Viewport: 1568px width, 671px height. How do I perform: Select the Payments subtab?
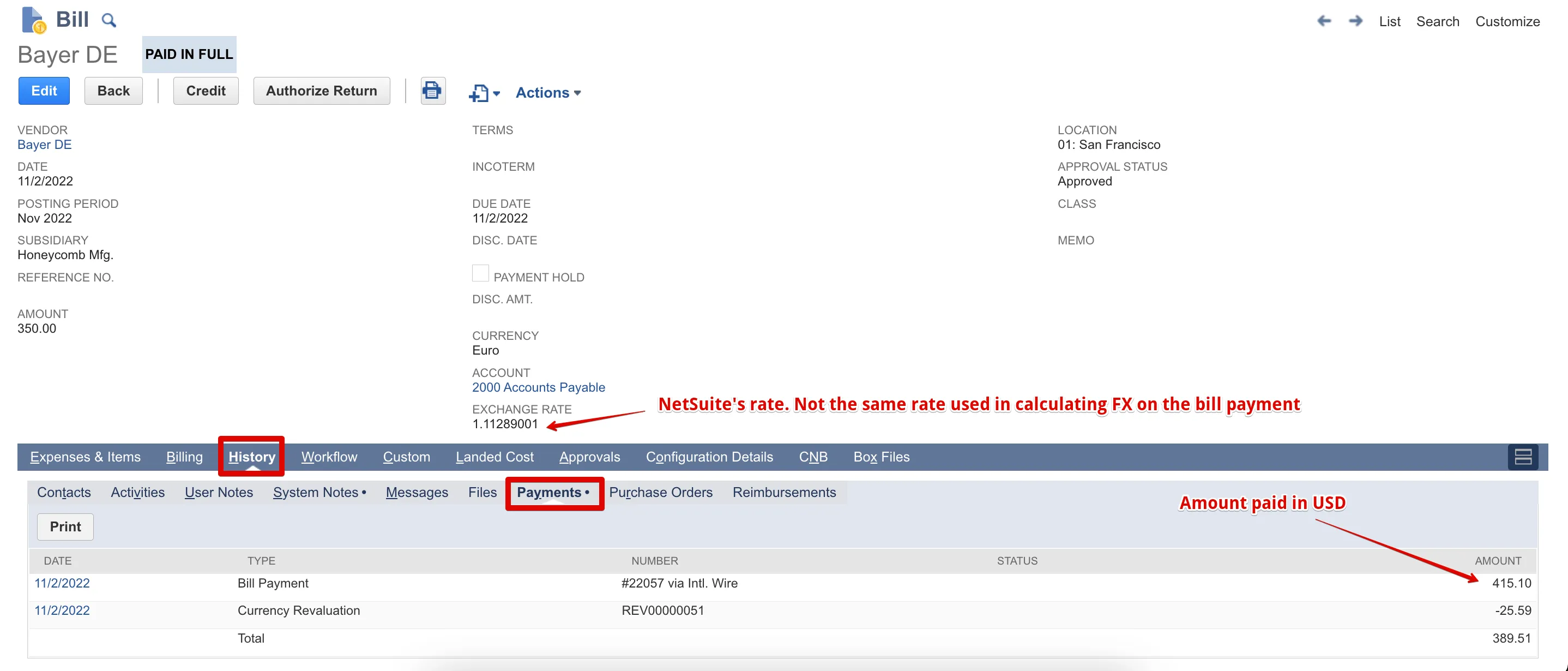pos(553,492)
